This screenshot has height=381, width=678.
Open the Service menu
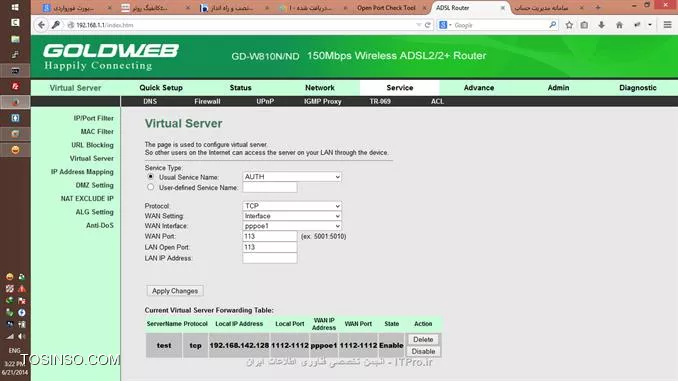tap(400, 88)
